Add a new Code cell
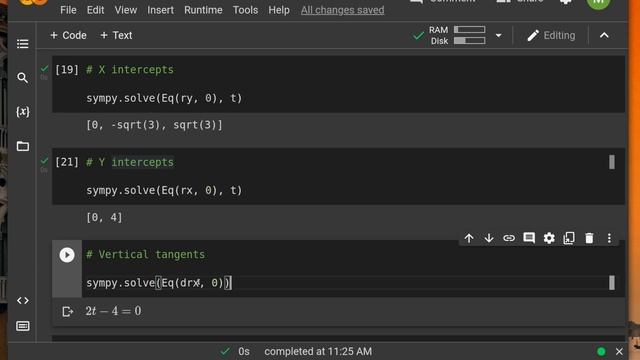This screenshot has height=360, width=640. [x=68, y=36]
